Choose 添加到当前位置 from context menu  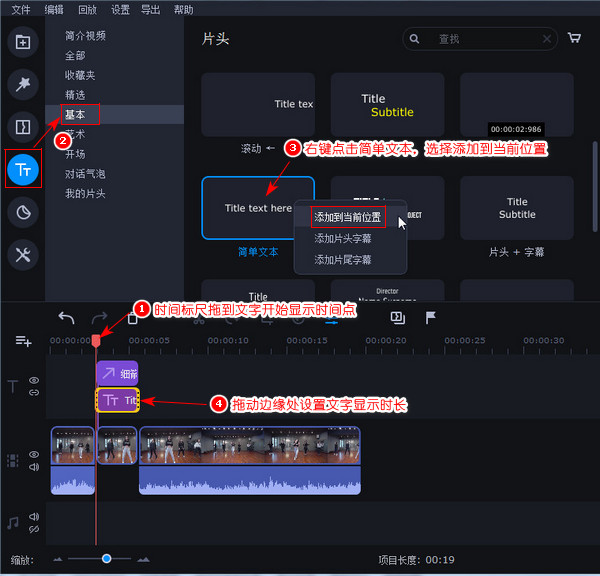point(350,217)
